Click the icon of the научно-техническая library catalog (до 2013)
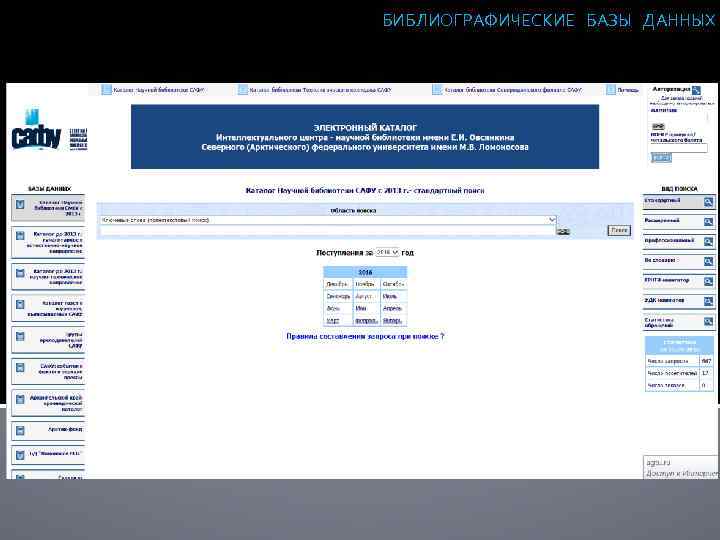 pos(20,273)
